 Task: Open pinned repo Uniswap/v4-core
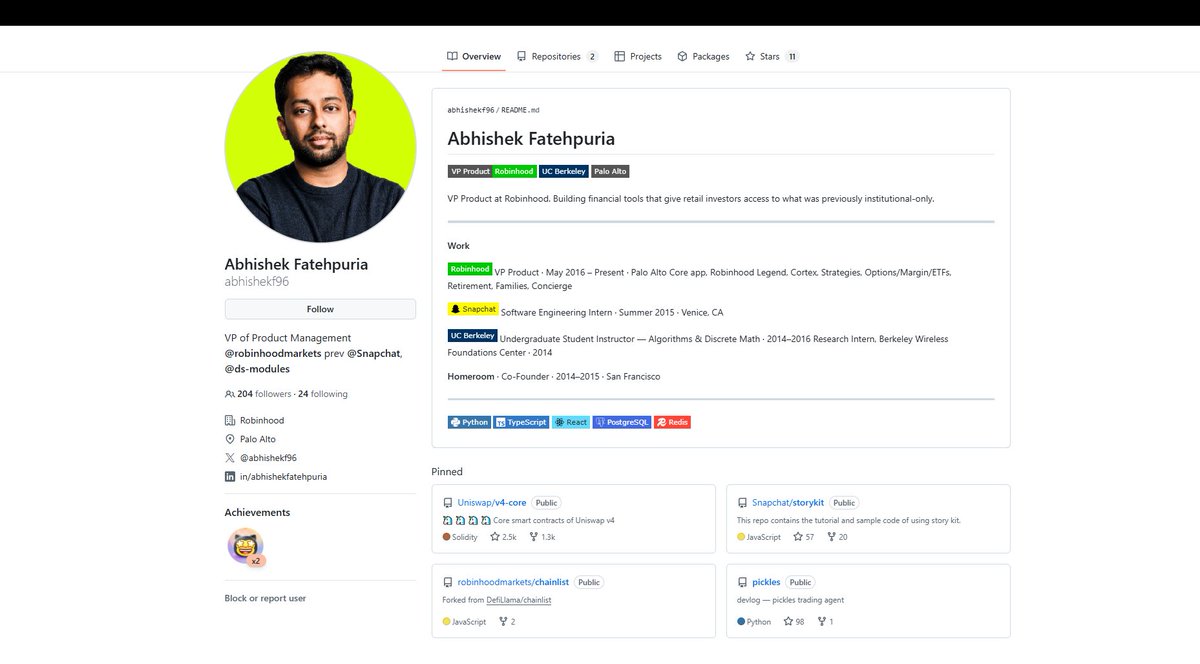pos(491,503)
